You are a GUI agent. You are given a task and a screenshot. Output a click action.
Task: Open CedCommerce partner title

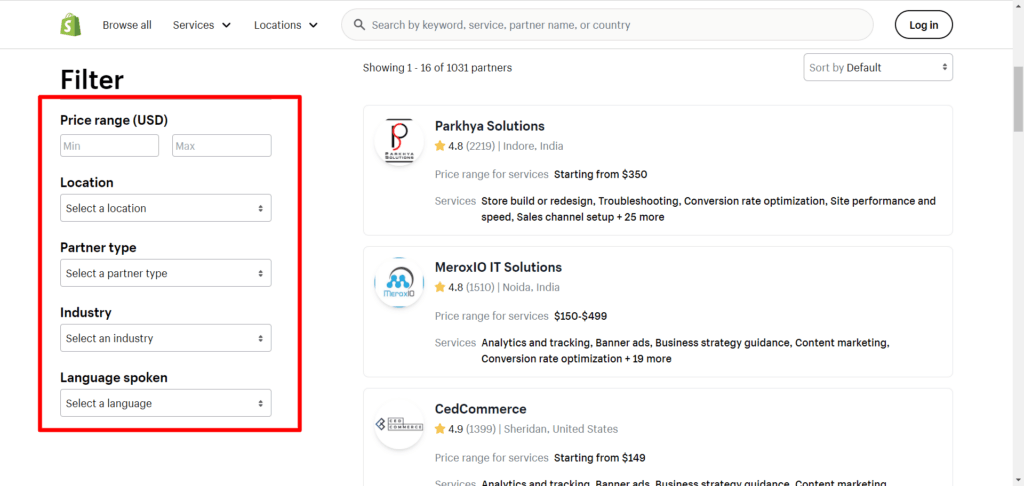point(481,409)
